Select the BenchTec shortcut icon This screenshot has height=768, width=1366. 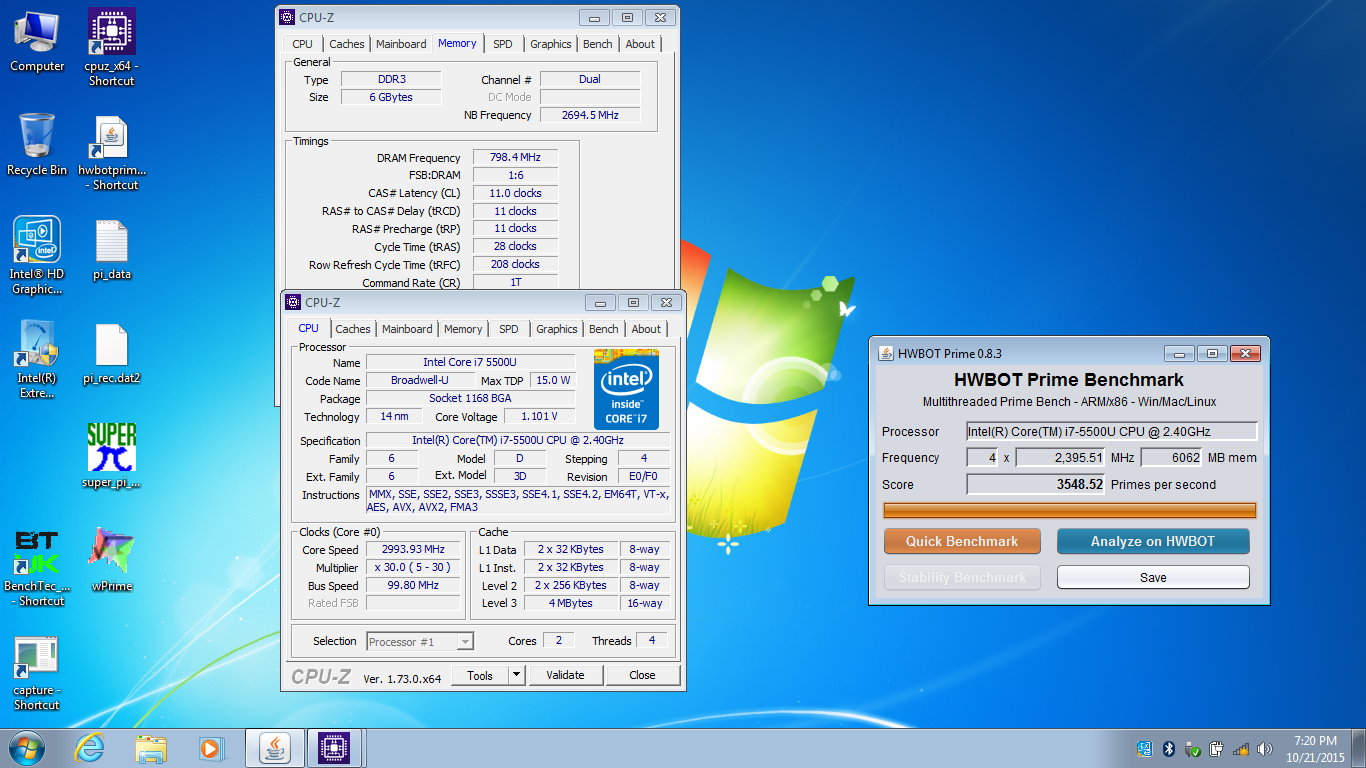(x=37, y=568)
